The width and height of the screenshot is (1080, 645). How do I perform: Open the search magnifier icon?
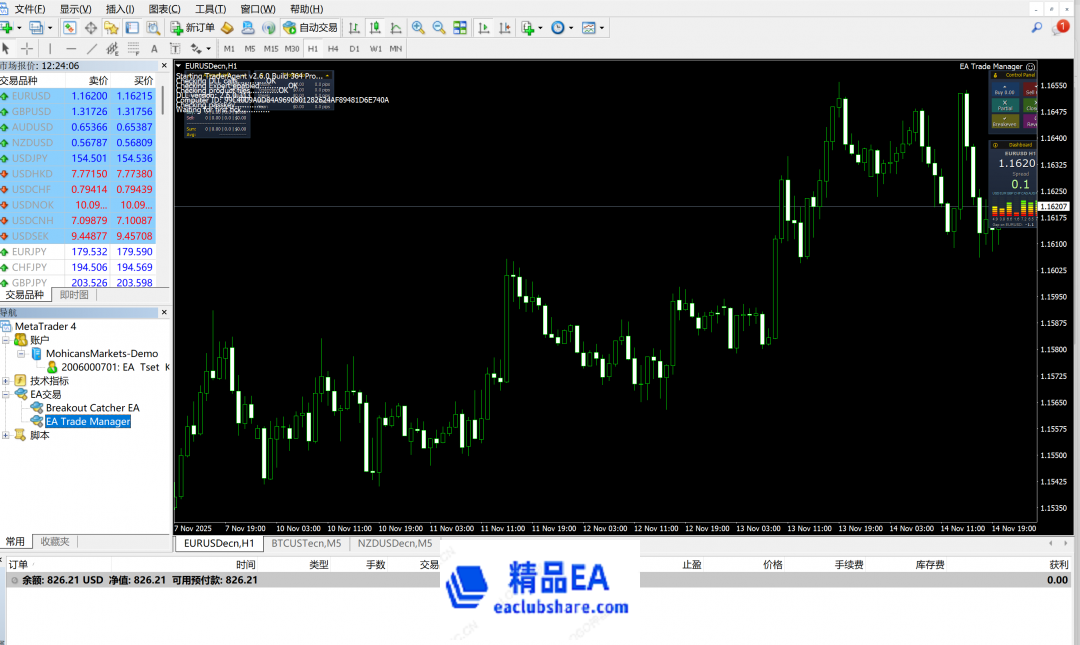[x=1037, y=28]
